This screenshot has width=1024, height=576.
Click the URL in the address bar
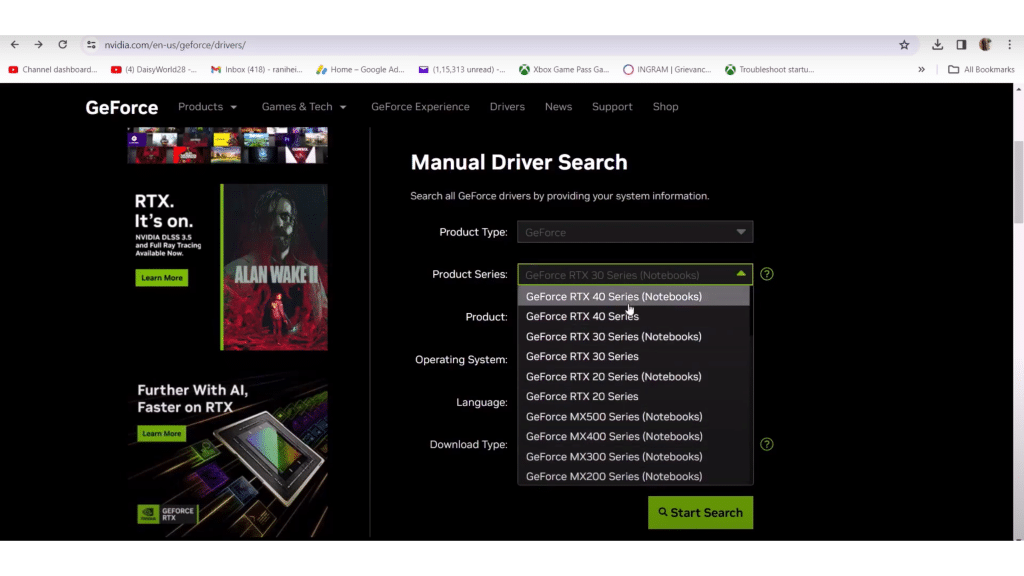(175, 45)
